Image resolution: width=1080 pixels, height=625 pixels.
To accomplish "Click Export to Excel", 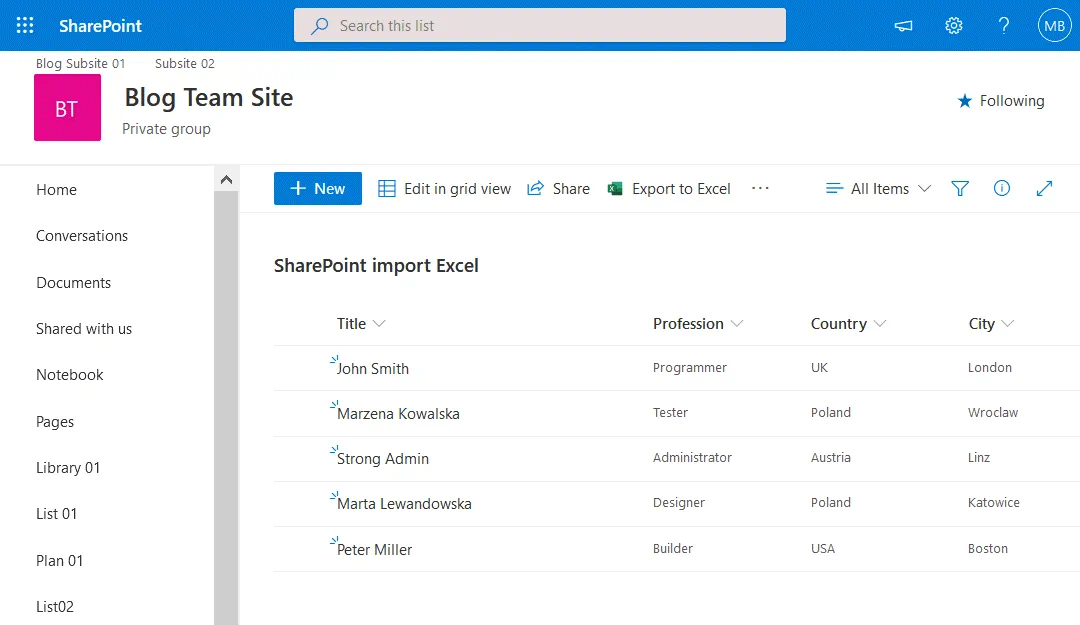I will (x=669, y=189).
